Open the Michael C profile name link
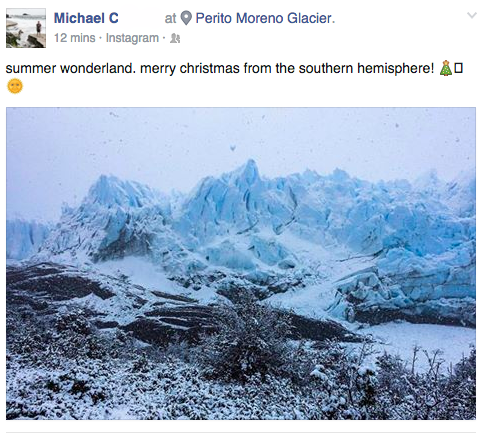Image resolution: width=485 pixels, height=438 pixels. coord(86,18)
